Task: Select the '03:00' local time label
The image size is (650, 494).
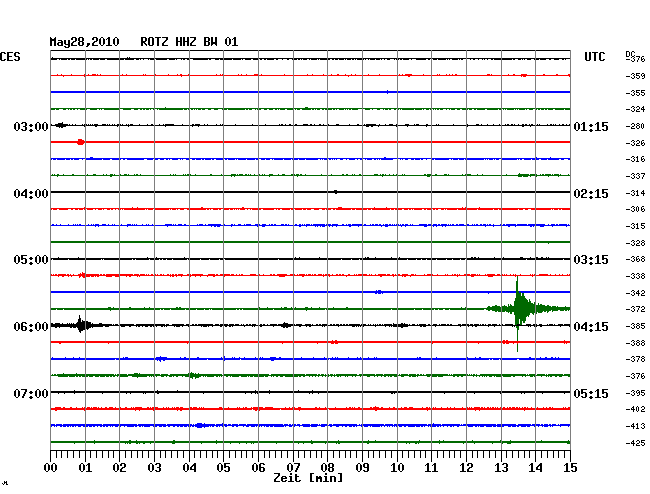Action: click(31, 126)
